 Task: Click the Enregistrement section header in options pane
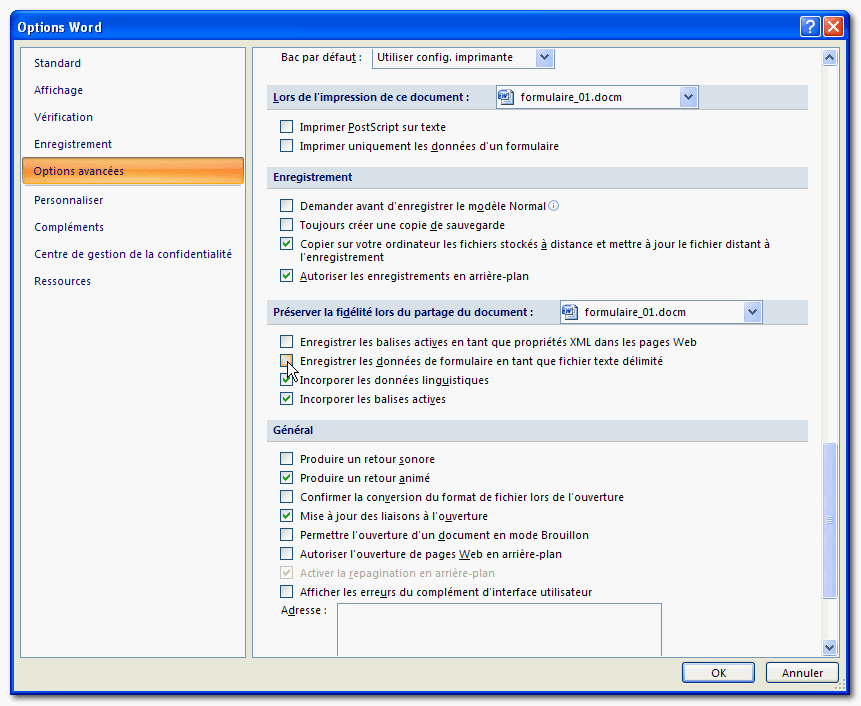(537, 177)
